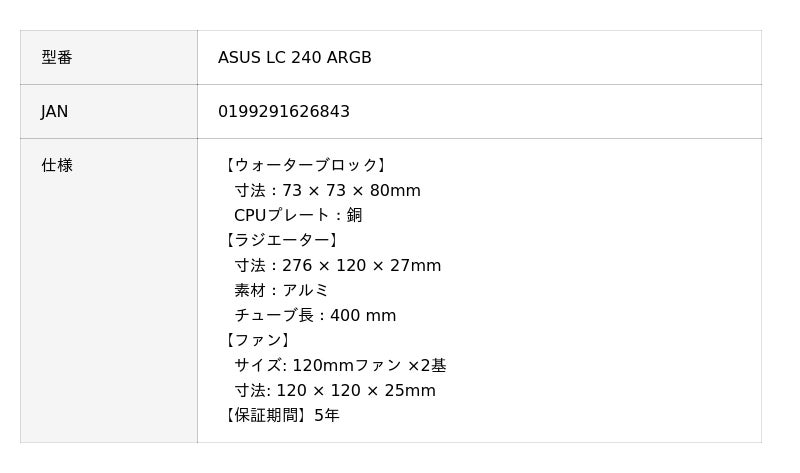Image resolution: width=800 pixels, height=473 pixels.
Task: Click the JAN label cell
Action: pyautogui.click(x=109, y=111)
